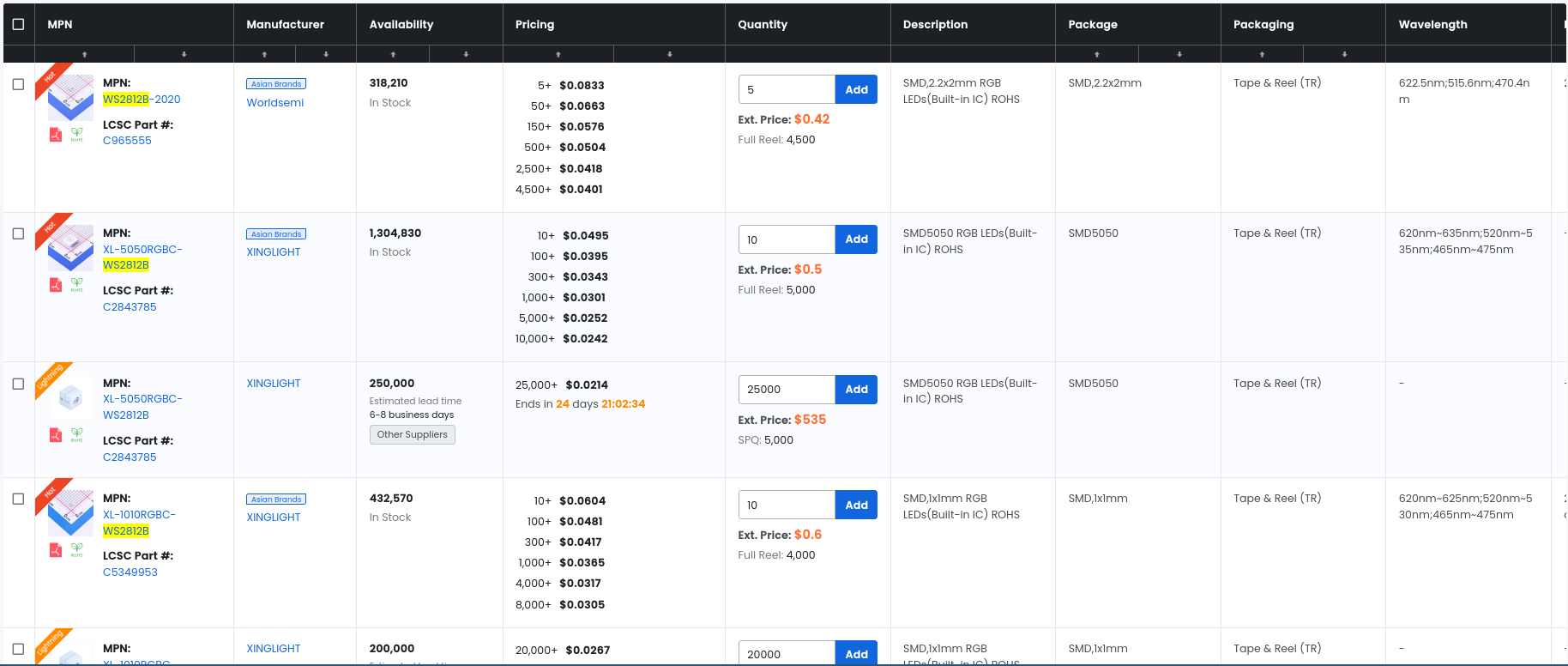1568x666 pixels.
Task: Sort MPN column ascending with up arrow
Action: [84, 54]
